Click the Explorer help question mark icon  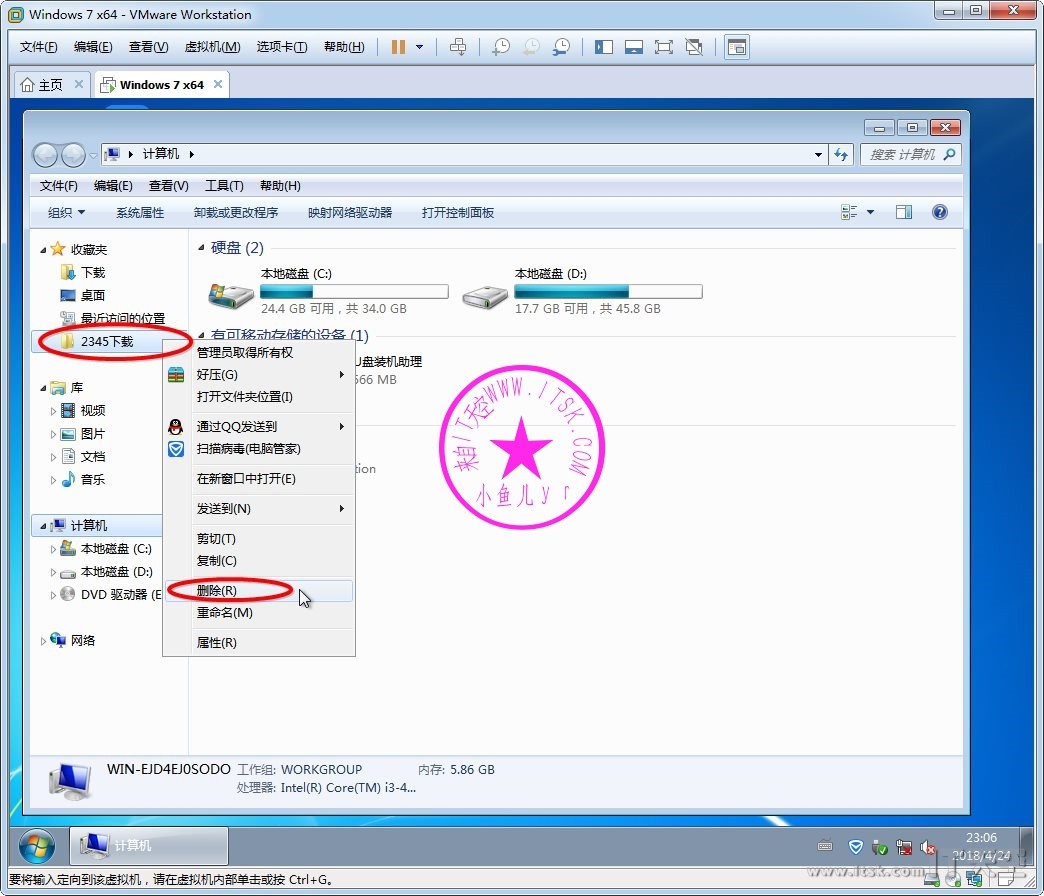tap(939, 212)
